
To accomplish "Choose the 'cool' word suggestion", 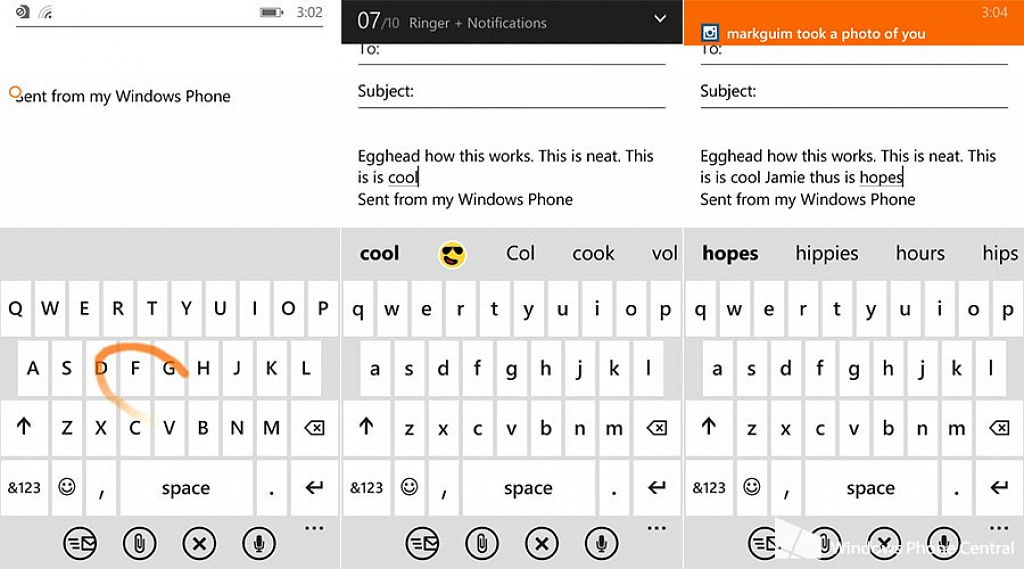I will 379,253.
